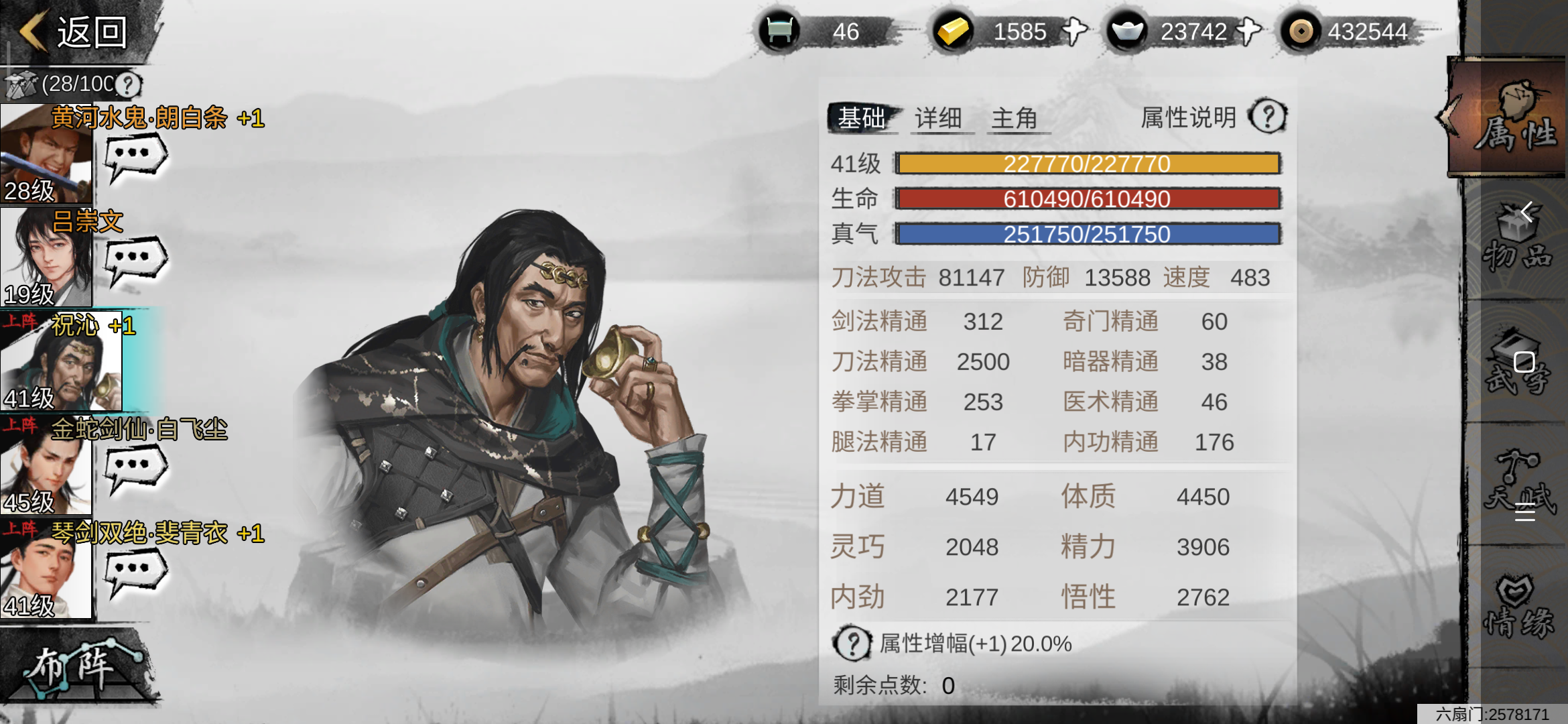Image resolution: width=1568 pixels, height=724 pixels.
Task: Open chat bubble for 朗白条
Action: pos(136,156)
